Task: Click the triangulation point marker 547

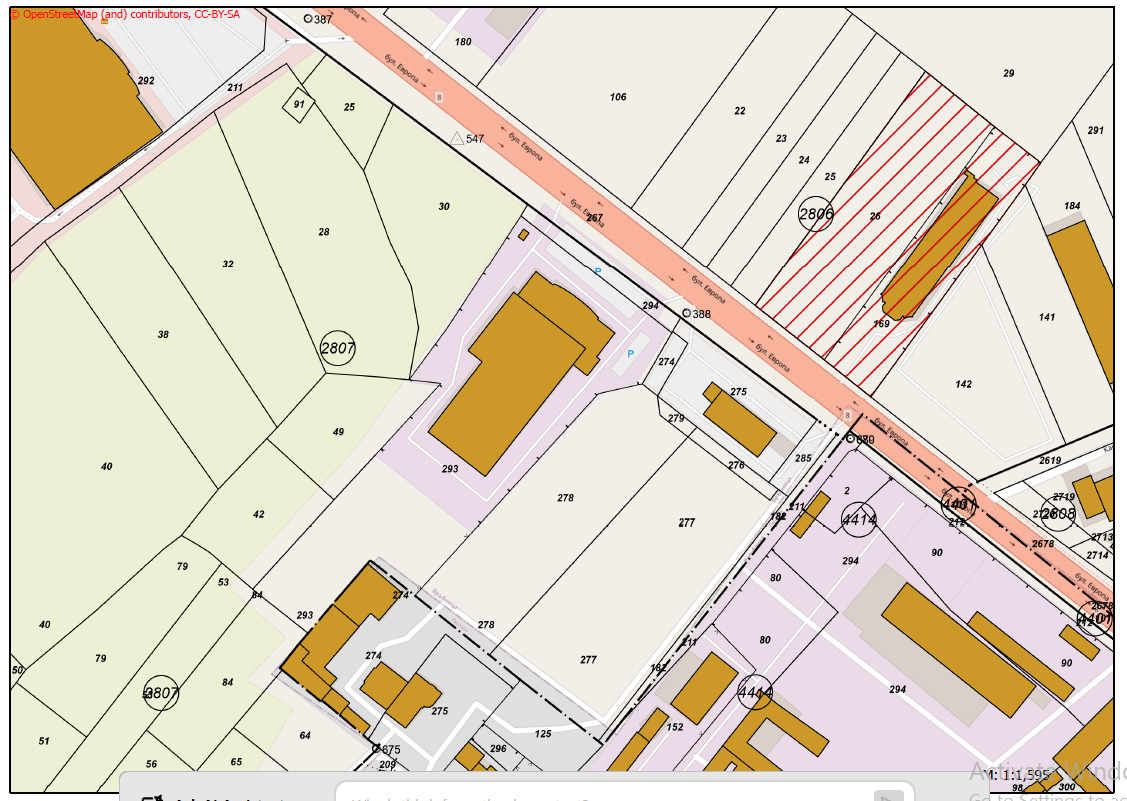Action: pyautogui.click(x=456, y=139)
